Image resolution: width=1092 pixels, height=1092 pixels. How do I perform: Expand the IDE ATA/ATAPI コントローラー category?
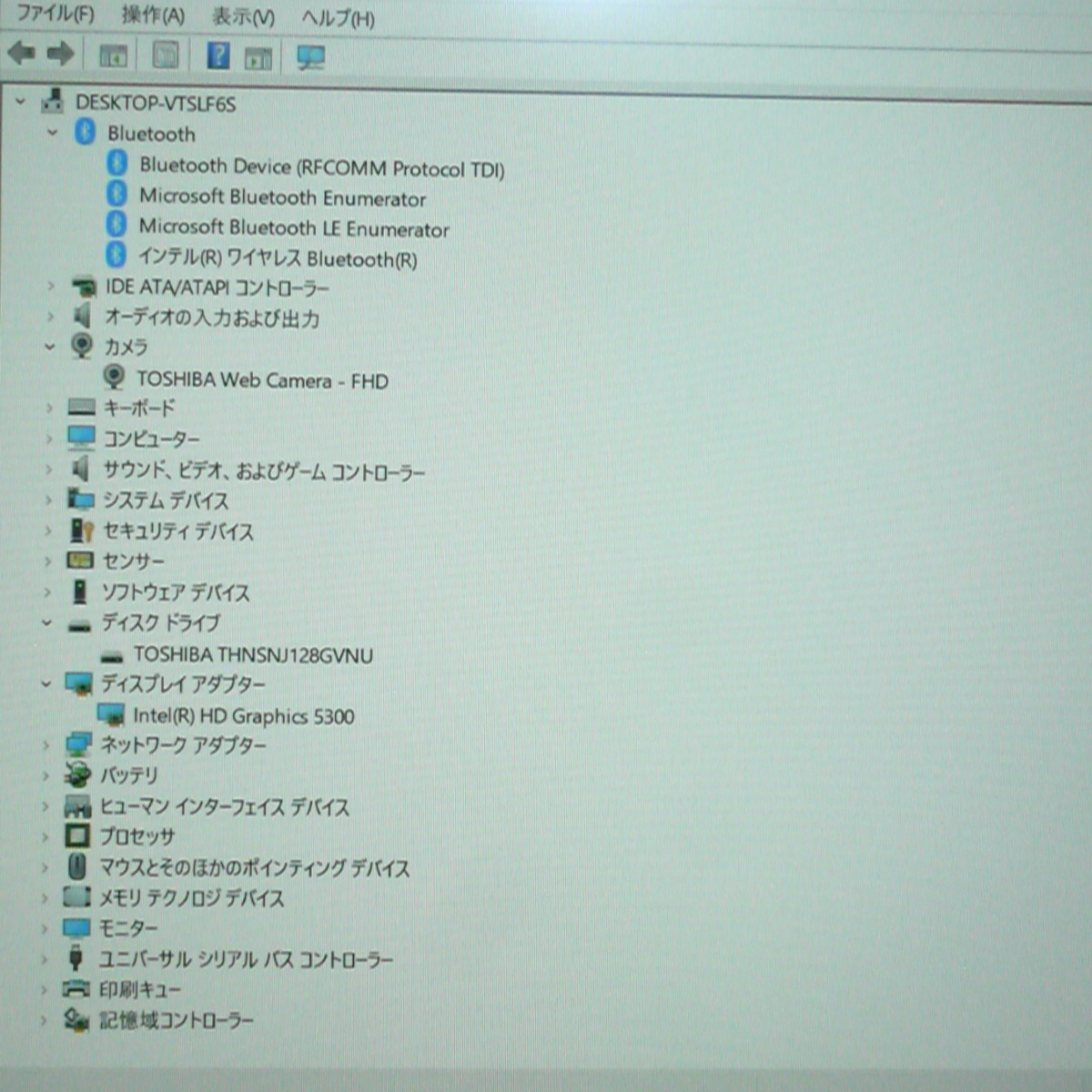point(51,286)
